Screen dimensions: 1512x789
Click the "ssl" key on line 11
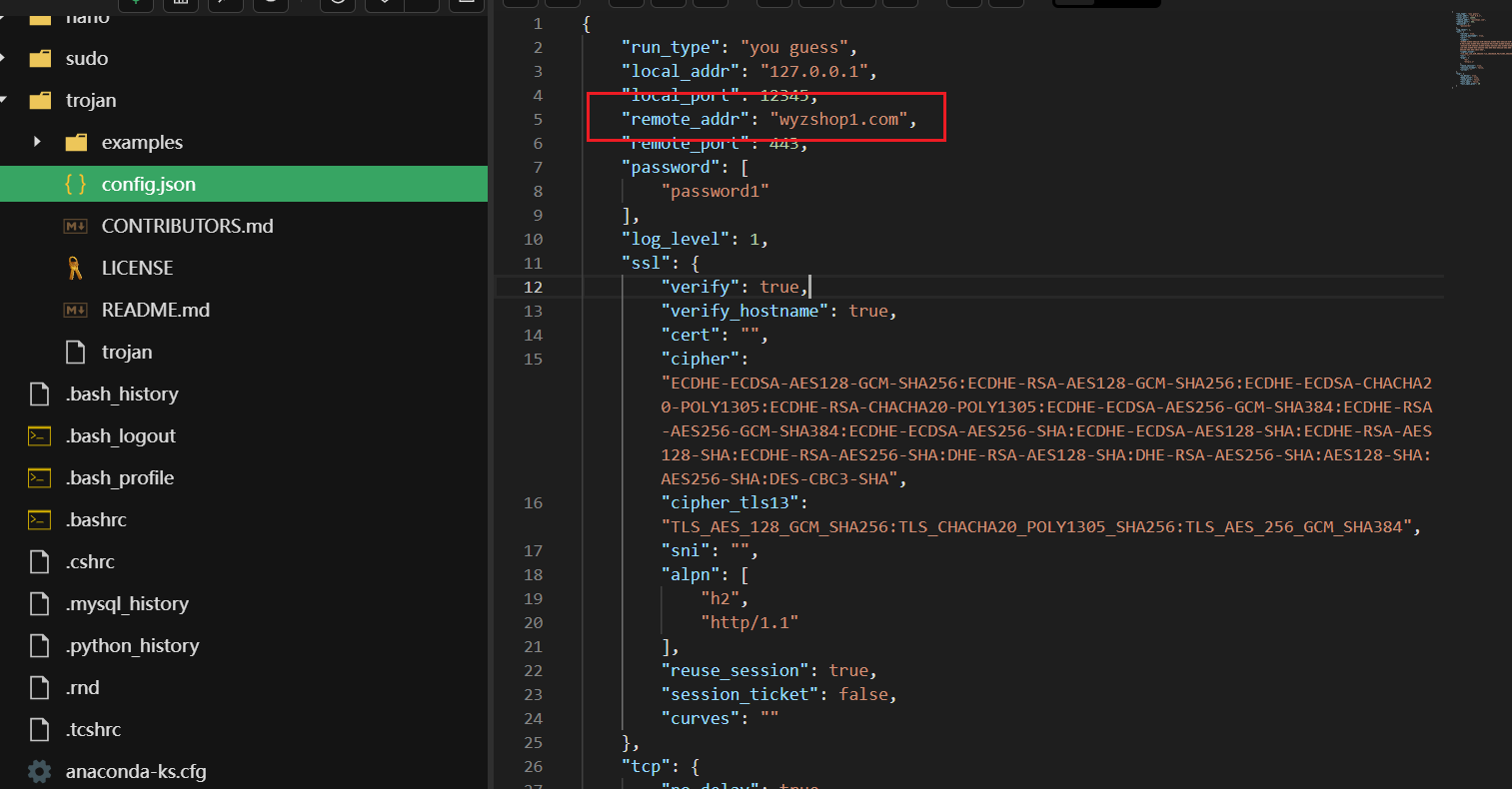tap(647, 263)
